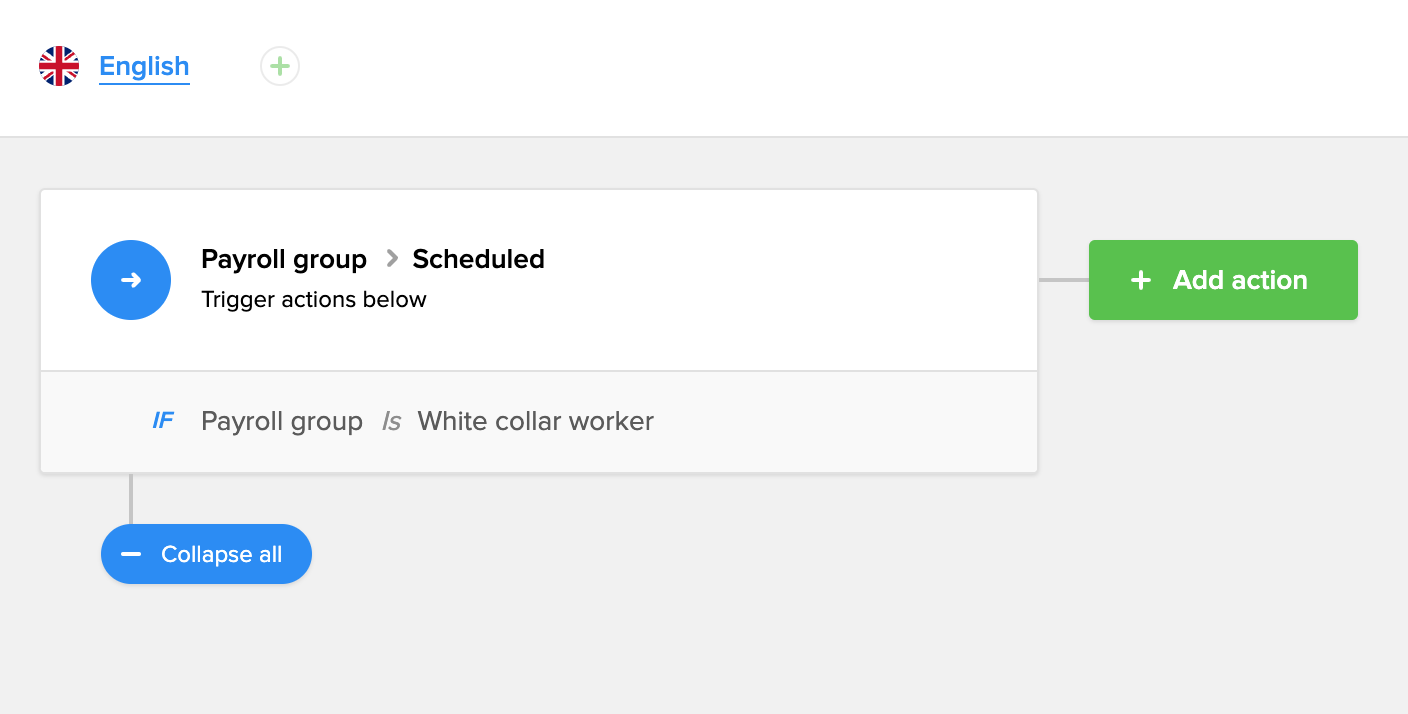Open the Payroll group condition field
Viewport: 1408px width, 714px height.
(282, 421)
